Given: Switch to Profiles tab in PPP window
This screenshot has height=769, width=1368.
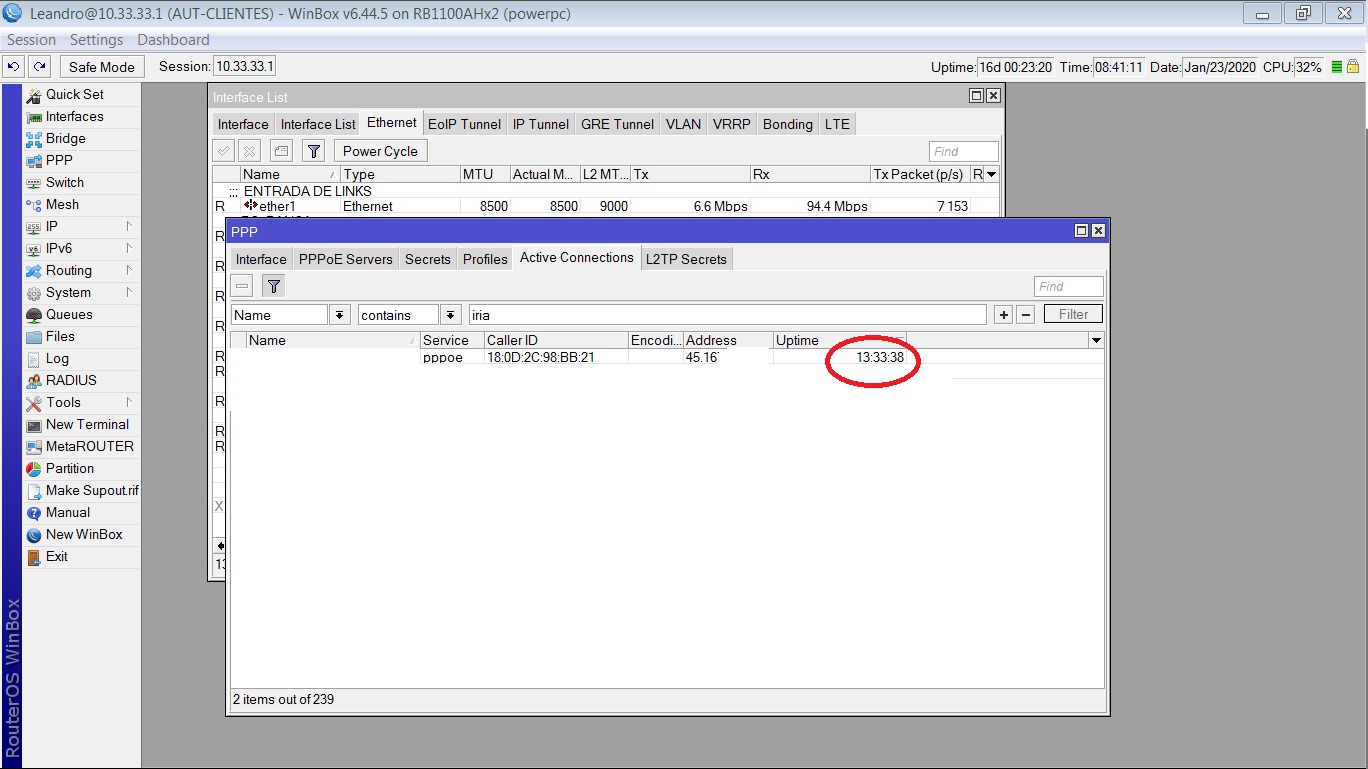Looking at the screenshot, I should coord(485,259).
